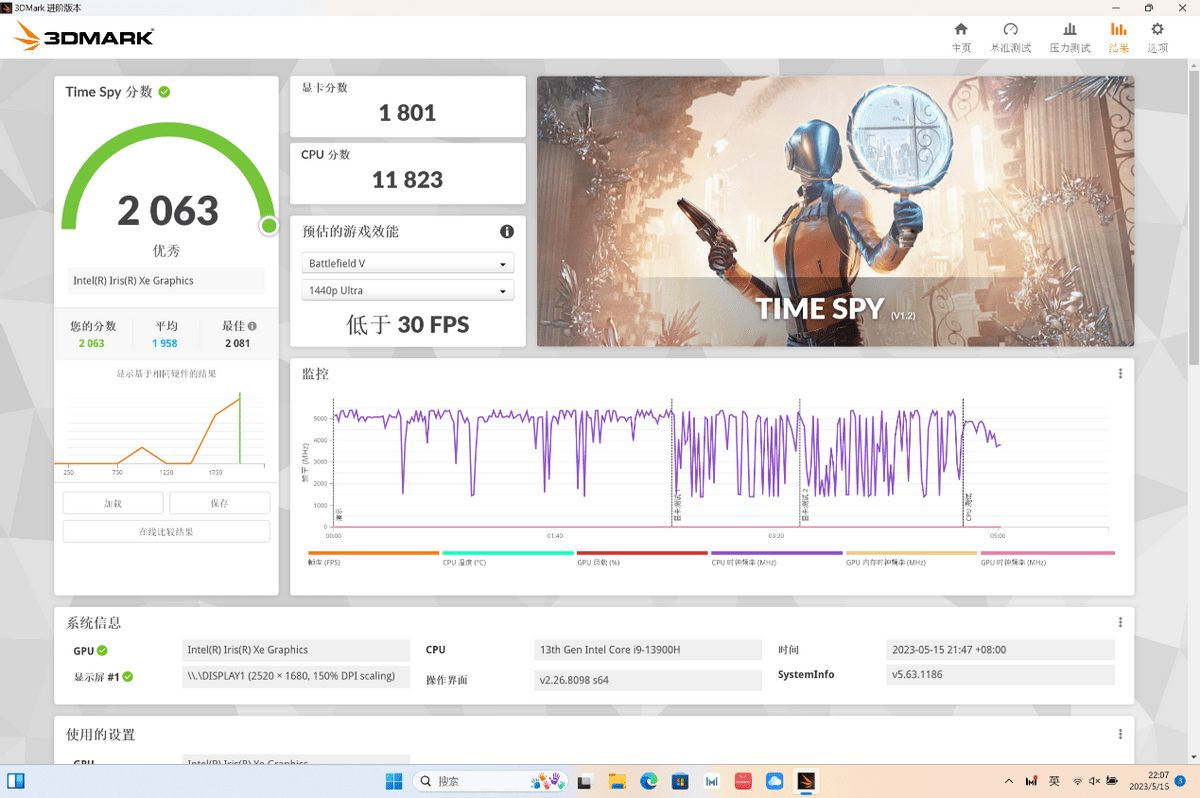Open the Results (结果) tab

[x=1118, y=37]
